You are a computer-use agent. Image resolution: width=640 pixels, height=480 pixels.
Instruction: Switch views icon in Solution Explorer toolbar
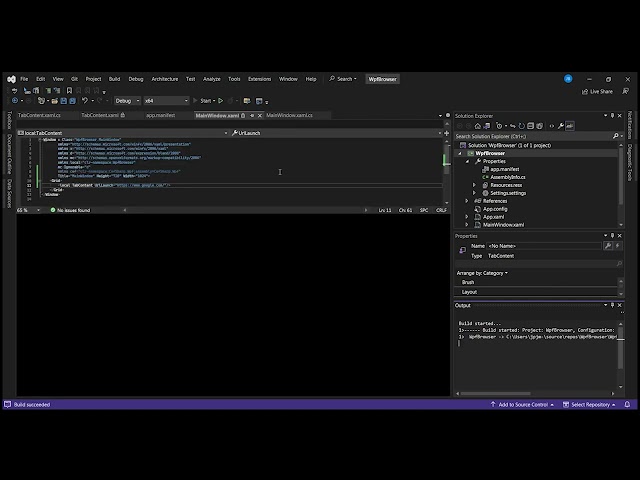[x=487, y=126]
